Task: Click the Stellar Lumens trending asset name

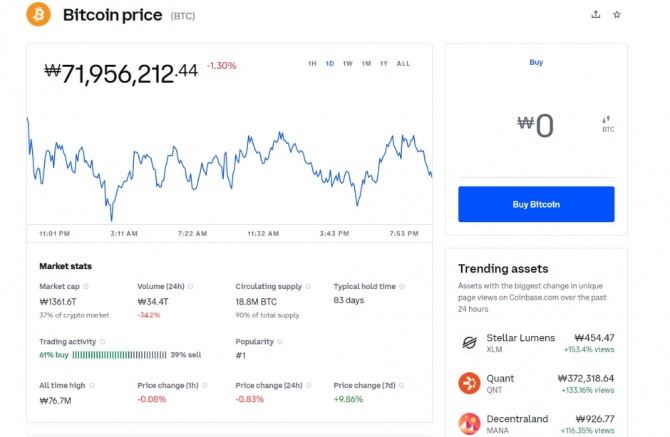Action: coord(520,338)
